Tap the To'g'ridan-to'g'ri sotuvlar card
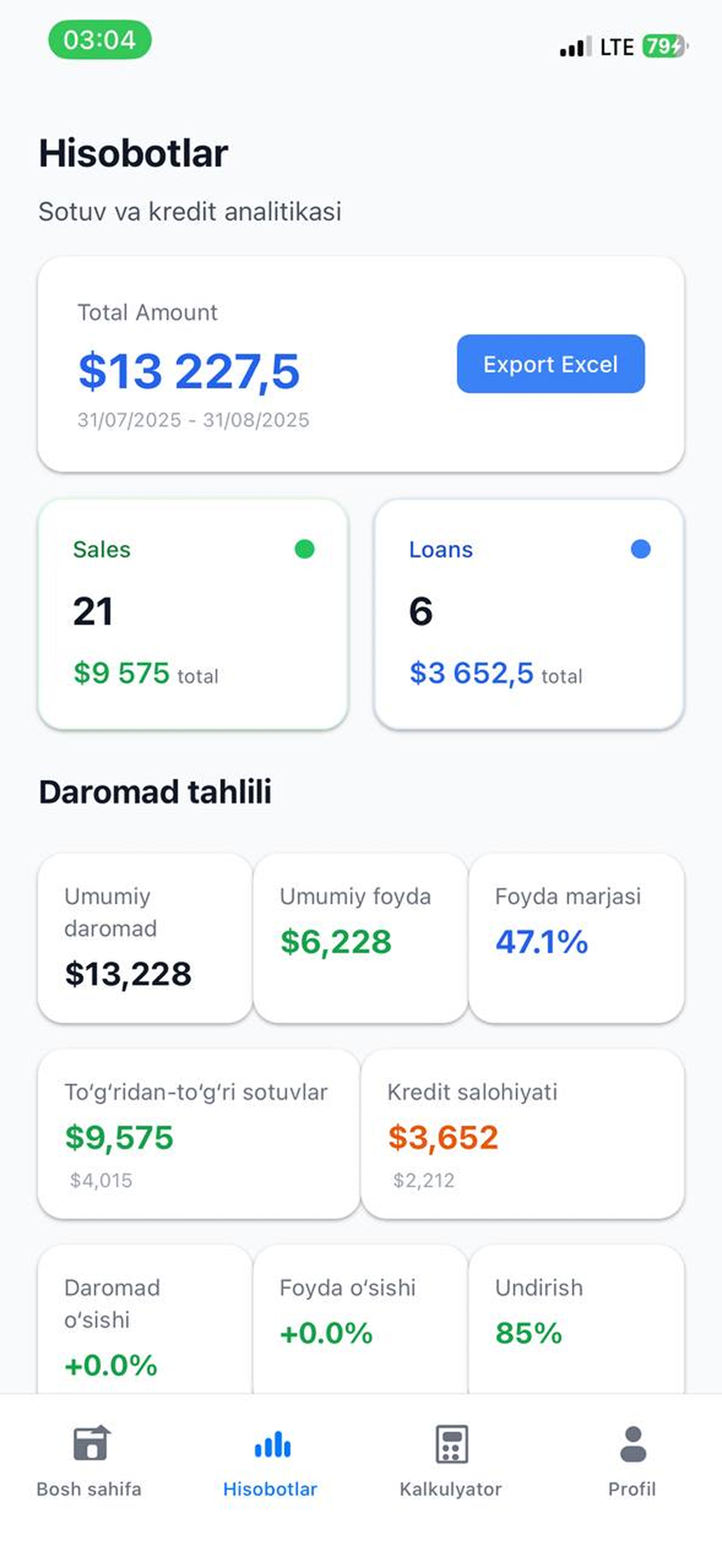The height and width of the screenshot is (1568, 722). tap(199, 1134)
